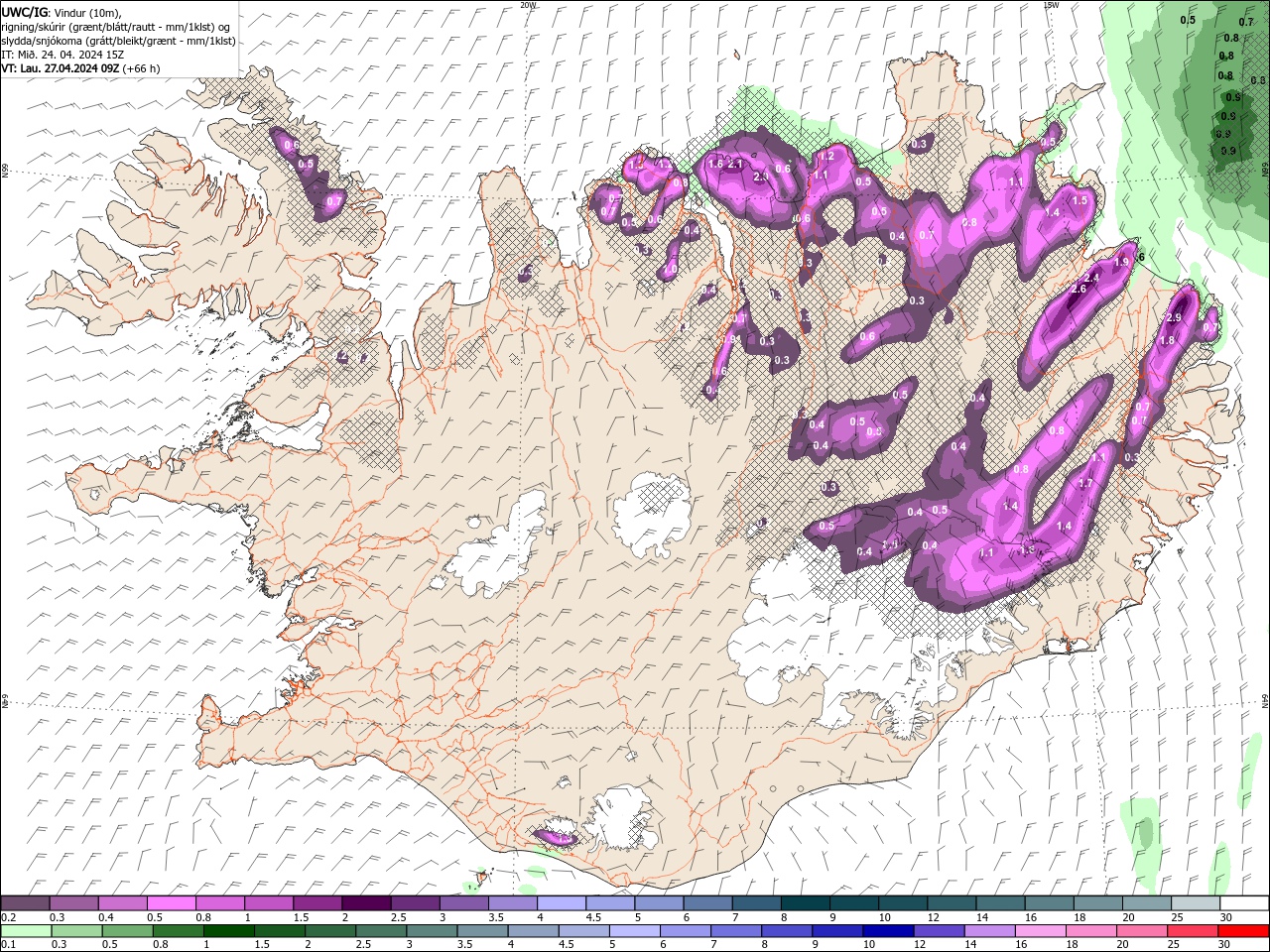The image size is (1270, 952).
Task: Click the 'Vindur (10m)' label in header
Action: 86,13
